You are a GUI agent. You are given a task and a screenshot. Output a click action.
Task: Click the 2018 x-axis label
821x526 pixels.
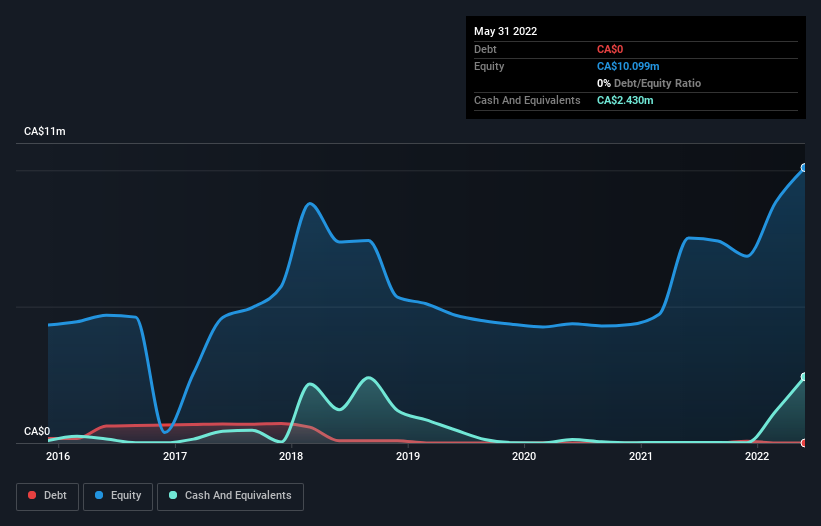pyautogui.click(x=291, y=456)
